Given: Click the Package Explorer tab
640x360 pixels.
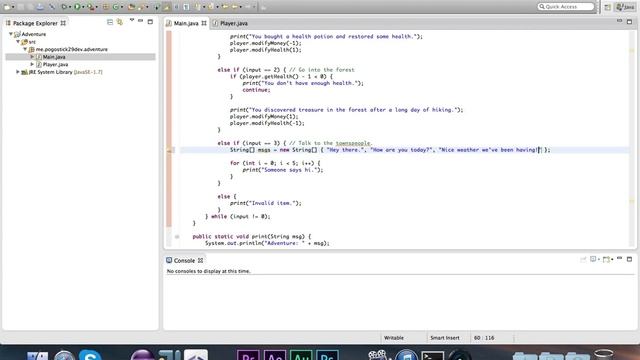Looking at the screenshot, I should tap(35, 23).
